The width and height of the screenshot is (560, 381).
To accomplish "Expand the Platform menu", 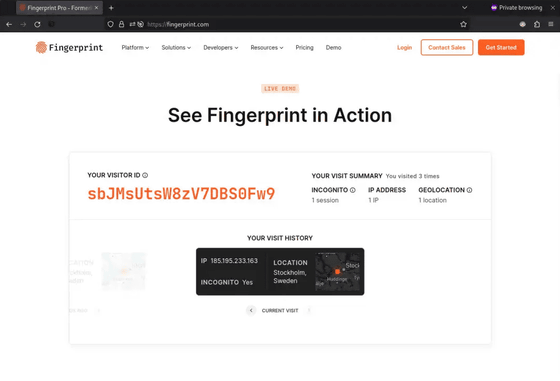I will [x=135, y=47].
